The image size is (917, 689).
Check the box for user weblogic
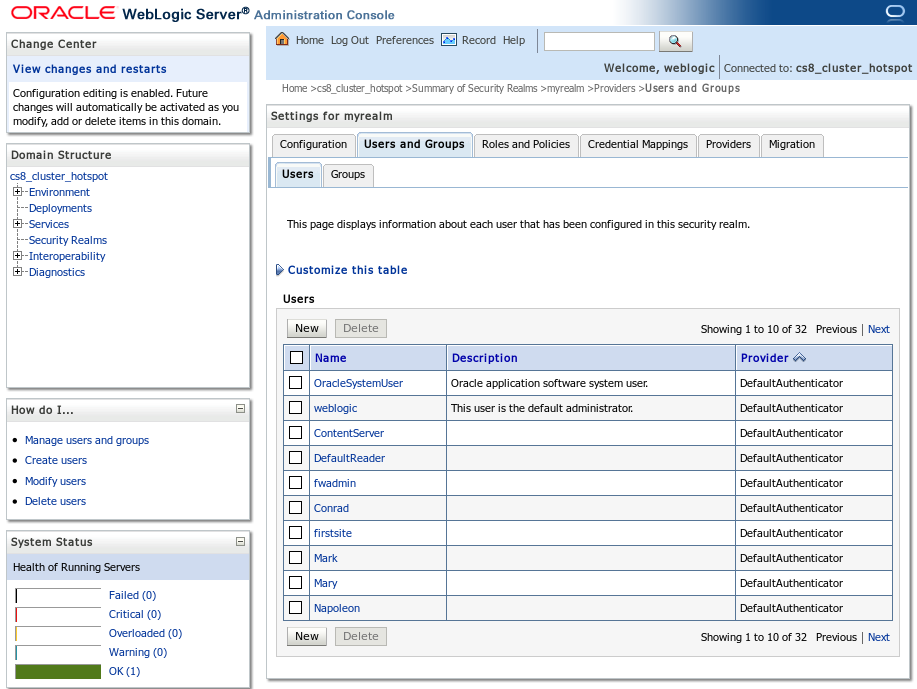pyautogui.click(x=296, y=408)
